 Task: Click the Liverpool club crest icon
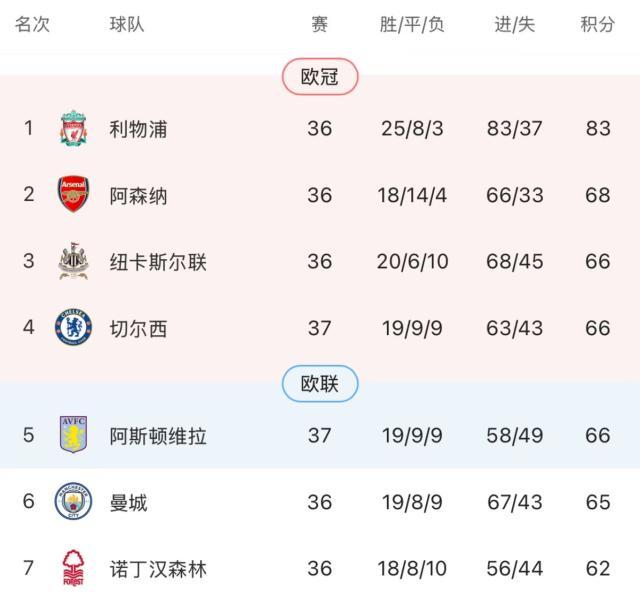point(73,129)
